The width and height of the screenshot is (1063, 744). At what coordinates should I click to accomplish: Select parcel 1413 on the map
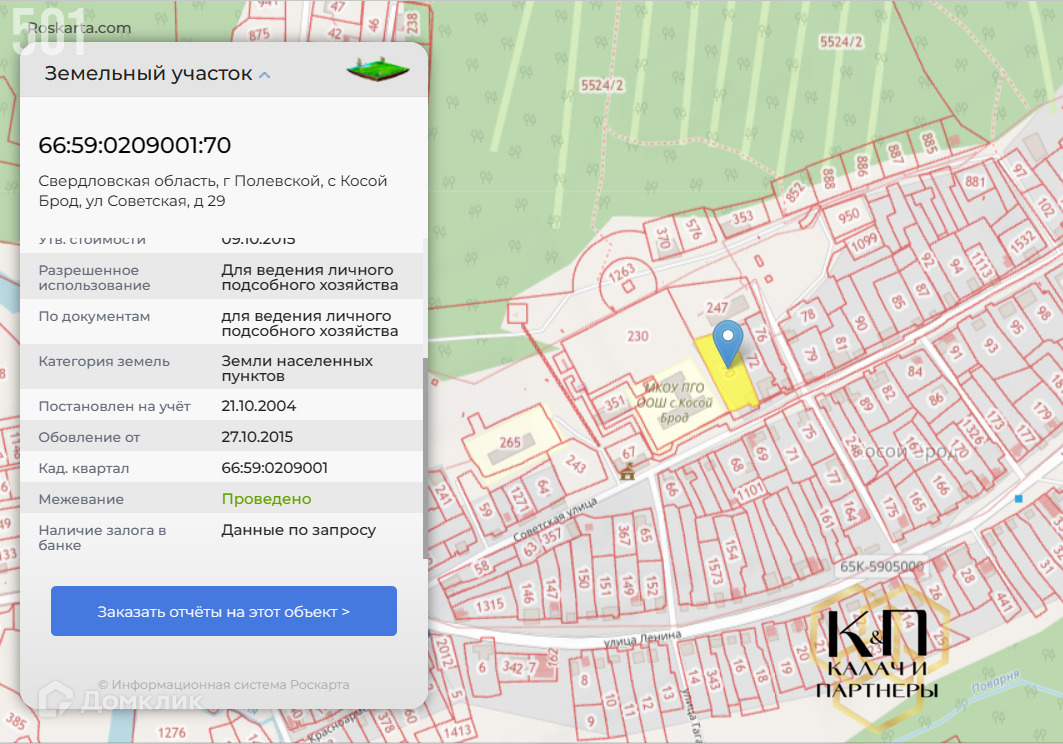pos(457,730)
